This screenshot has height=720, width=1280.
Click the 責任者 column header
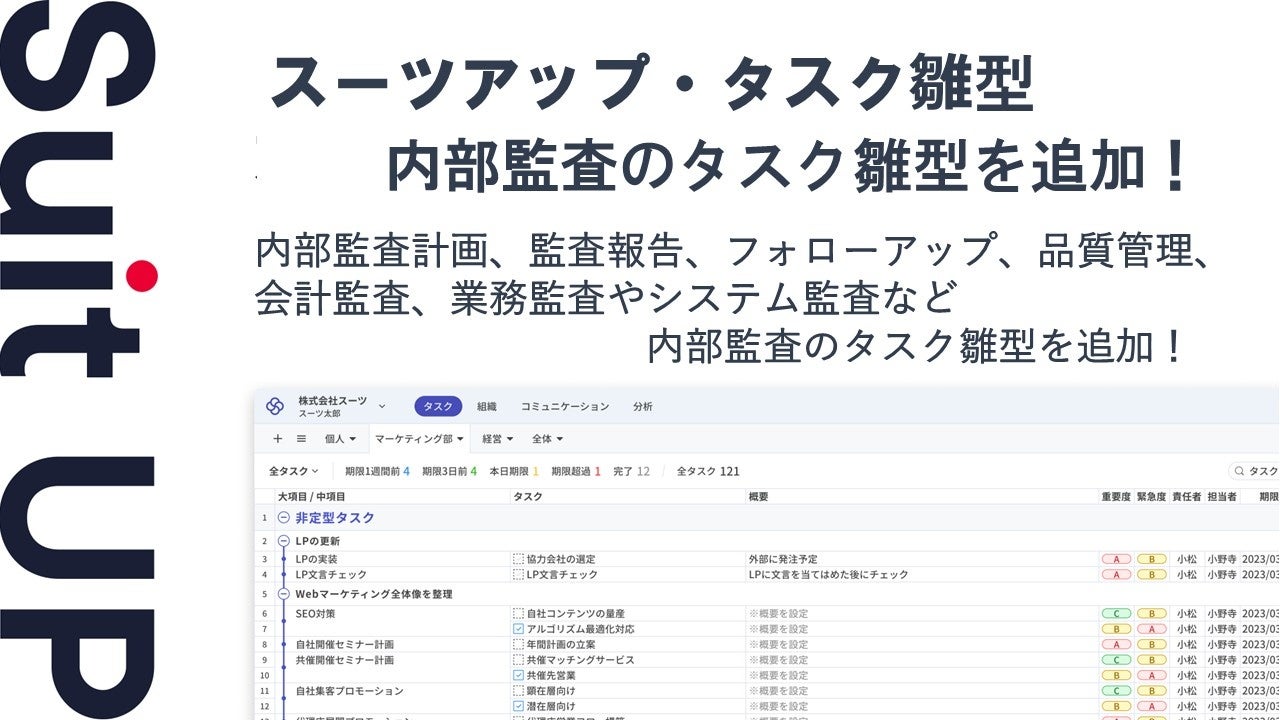click(x=1187, y=497)
